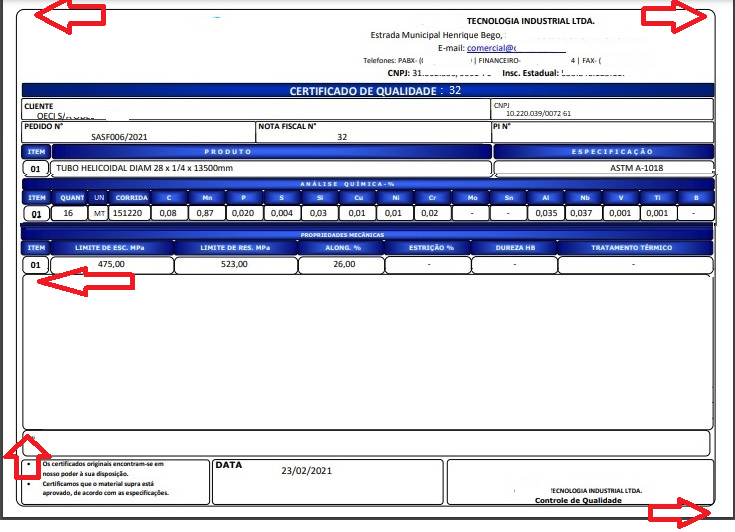Click the note 'Os certificados originais encontram-se em'
Viewport: 735px width, 532px height.
(x=103, y=464)
